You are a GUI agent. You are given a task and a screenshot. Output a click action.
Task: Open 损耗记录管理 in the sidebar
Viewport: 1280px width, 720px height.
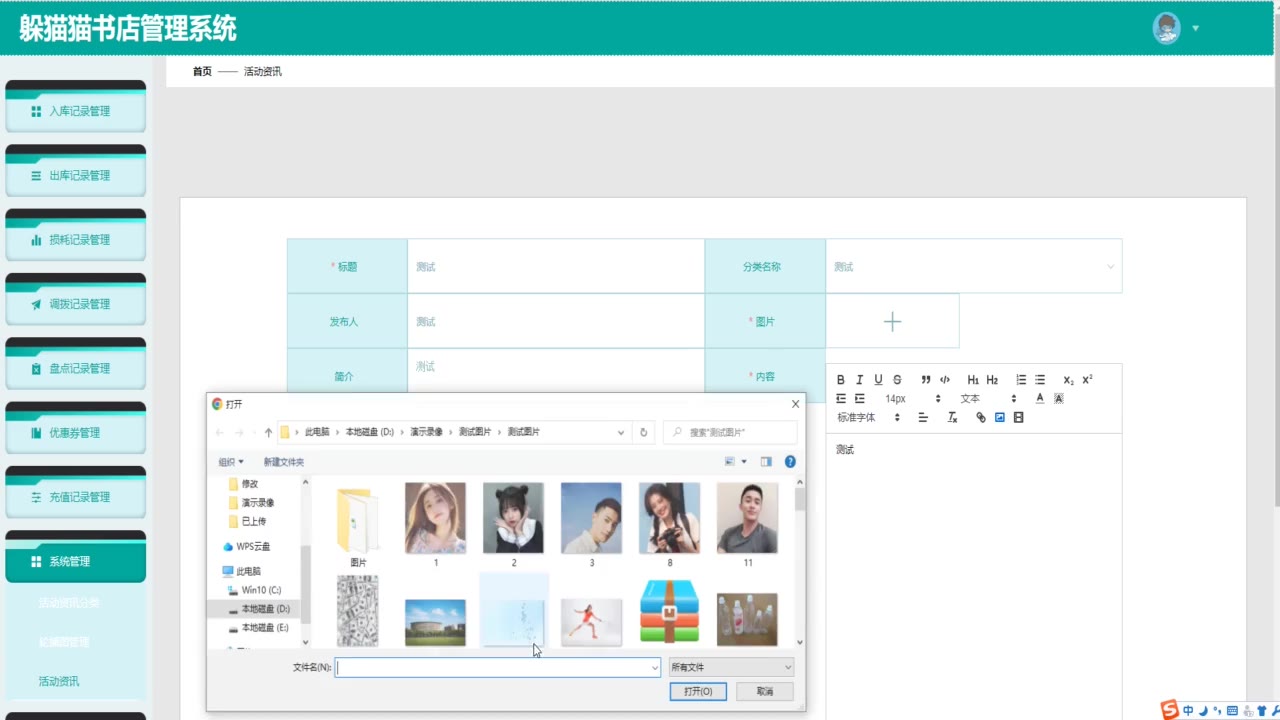76,240
